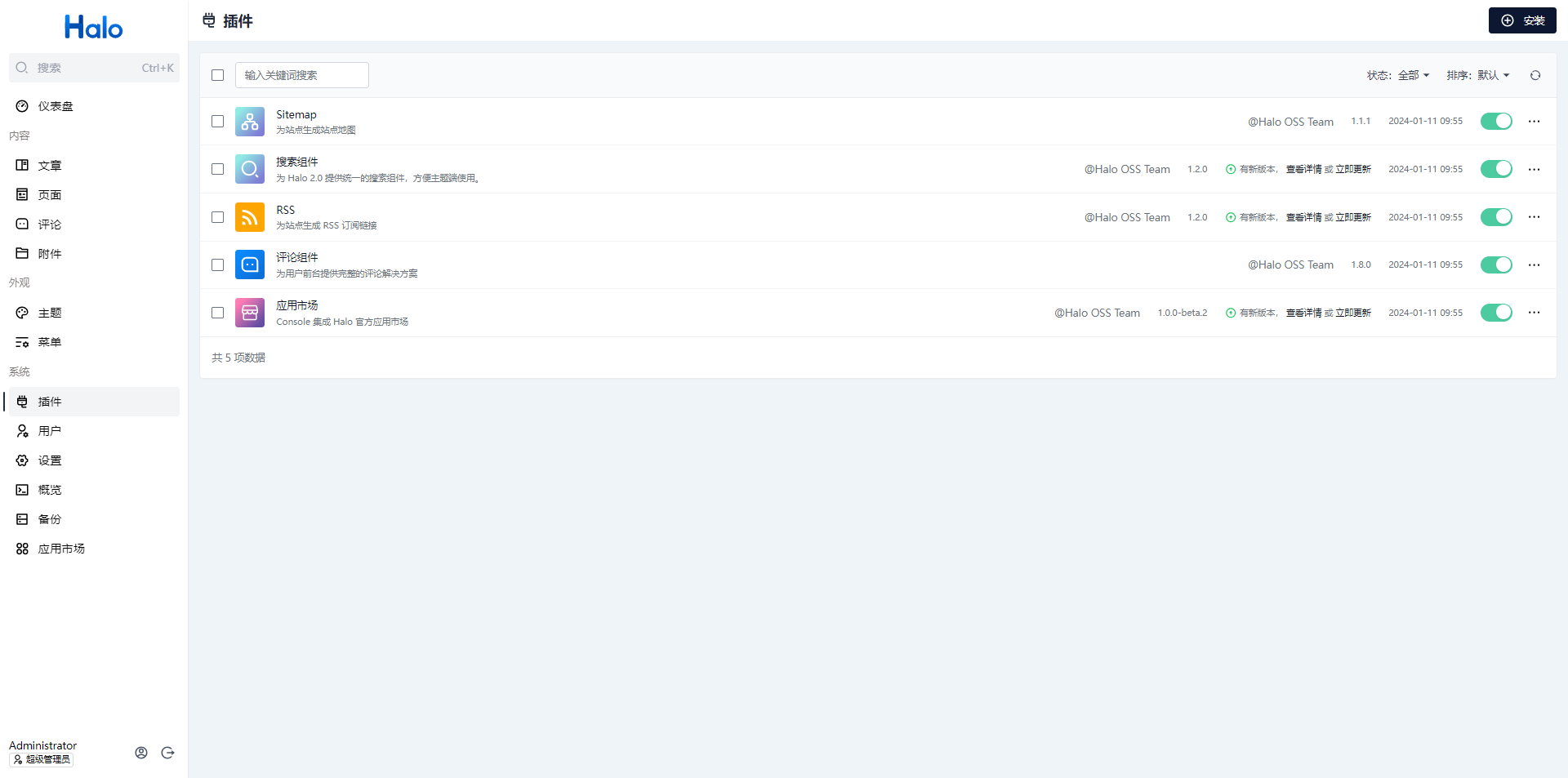Open the dashboard (仪表盘) gauge icon

pyautogui.click(x=22, y=106)
